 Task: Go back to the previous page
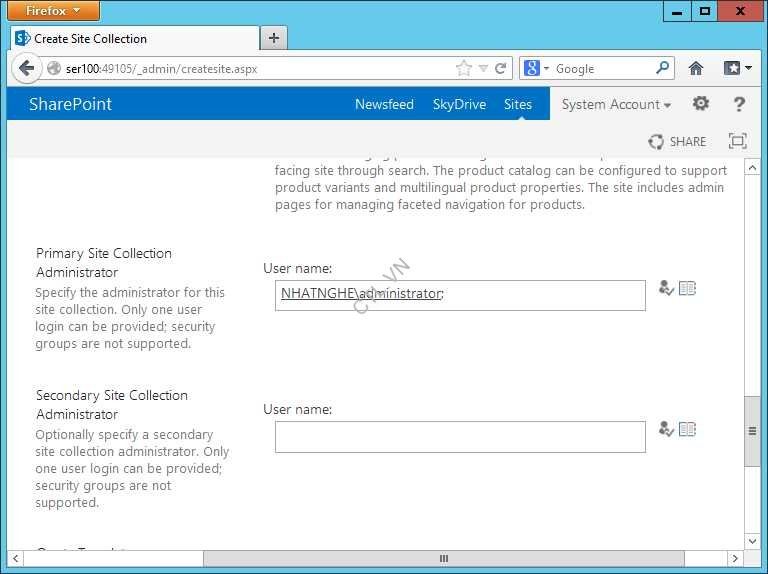tap(25, 68)
